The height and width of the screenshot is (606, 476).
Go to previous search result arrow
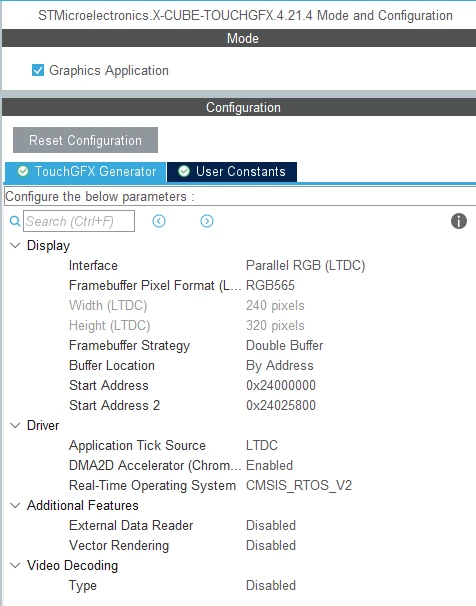(x=159, y=221)
